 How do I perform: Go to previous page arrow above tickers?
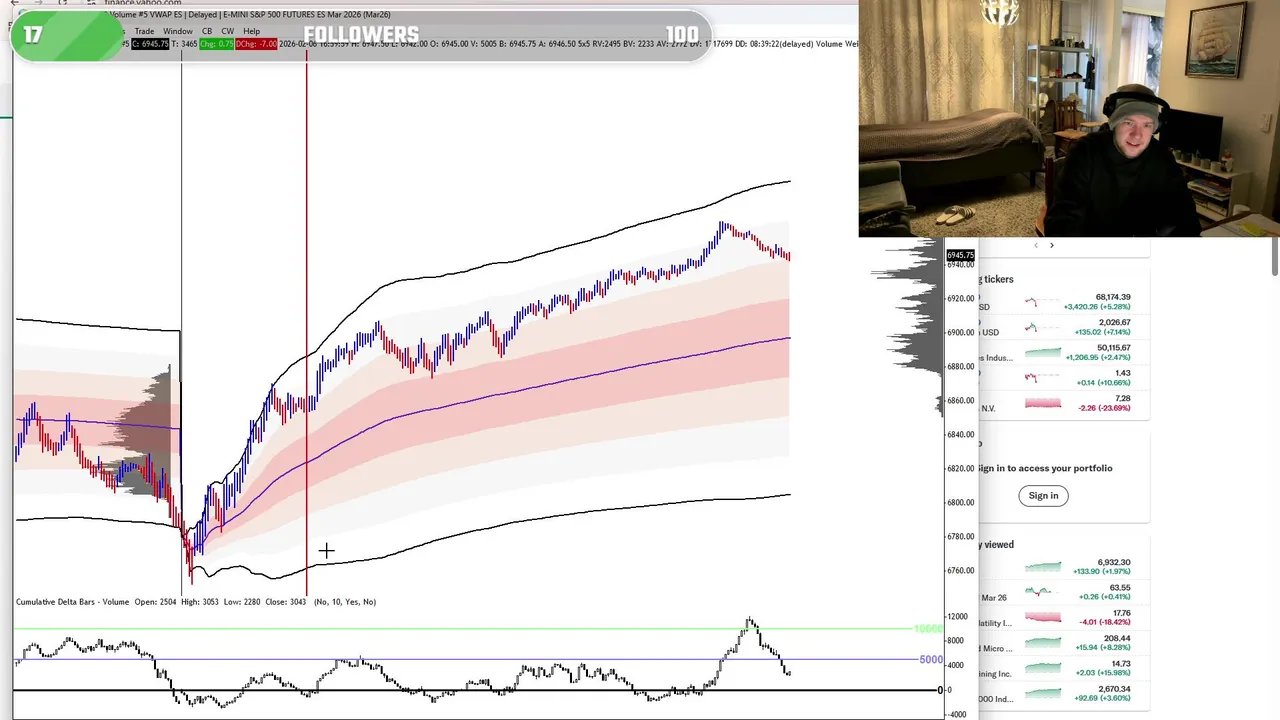tap(1036, 245)
